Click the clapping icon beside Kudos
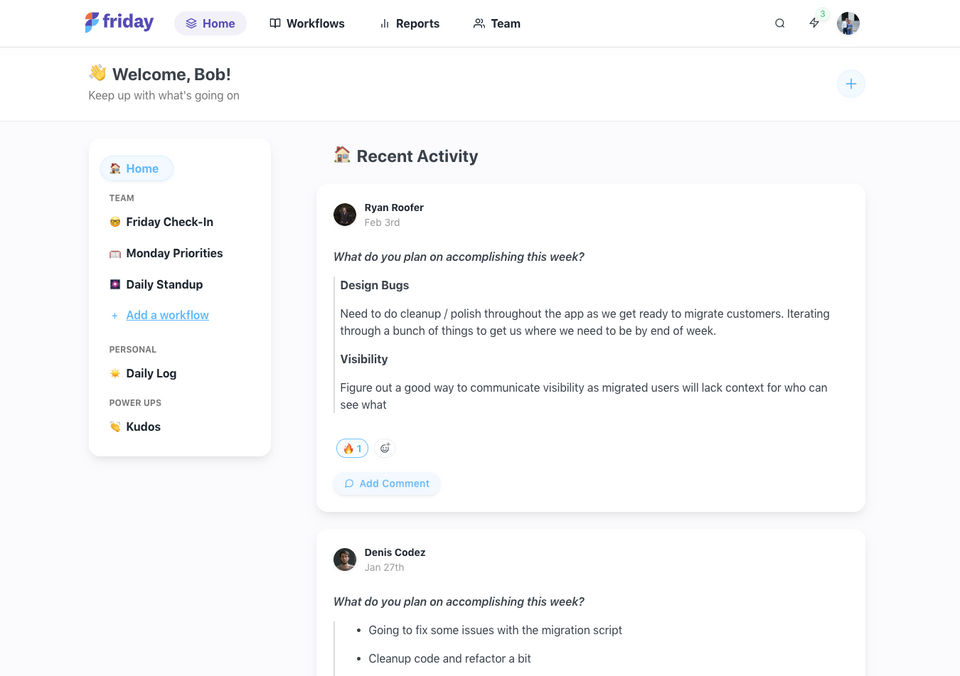This screenshot has width=960, height=676. pos(114,427)
